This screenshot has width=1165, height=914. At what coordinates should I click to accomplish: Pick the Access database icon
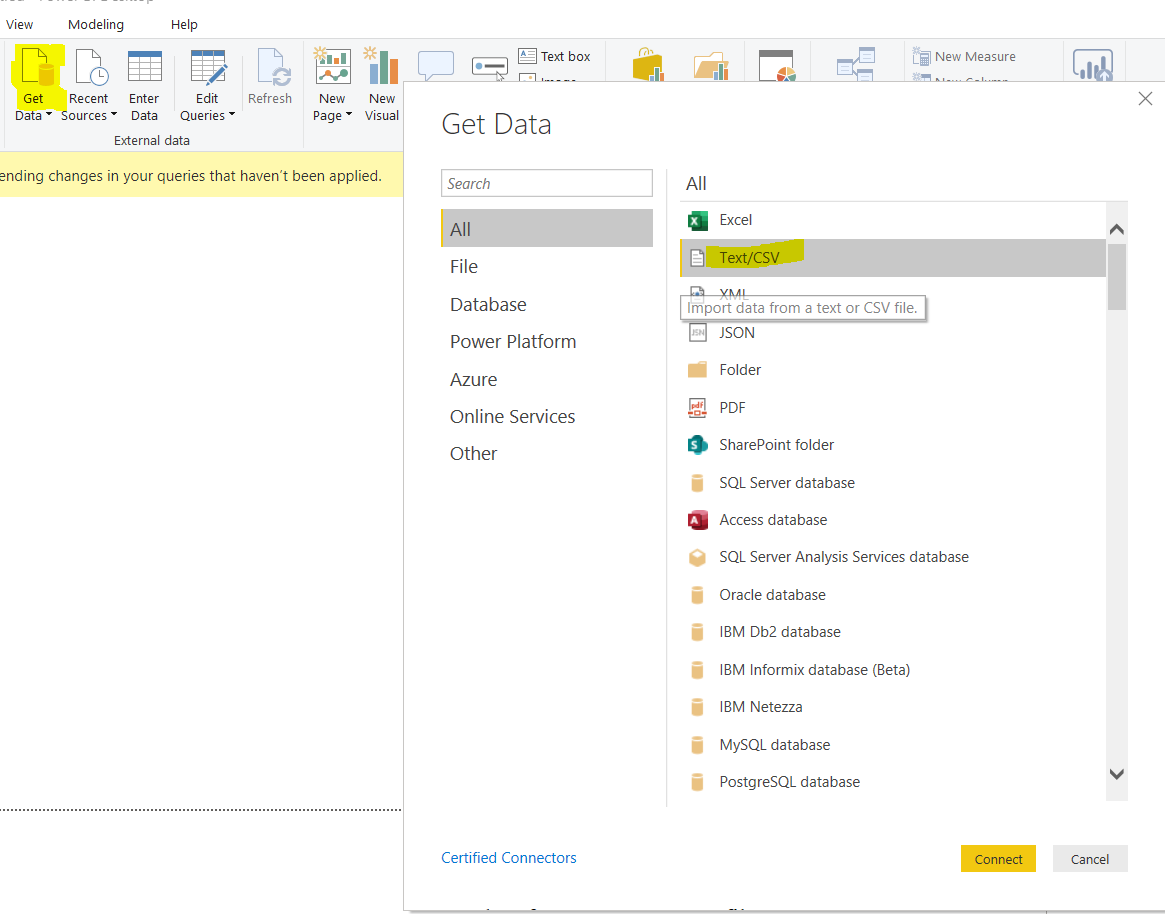click(698, 520)
